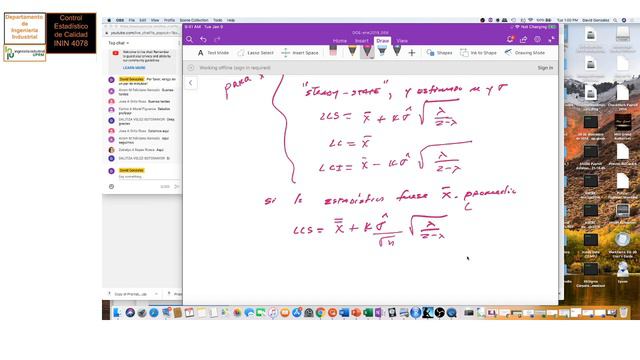Open Spotlight search in menu bar
The width and height of the screenshot is (640, 360).
click(x=615, y=20)
